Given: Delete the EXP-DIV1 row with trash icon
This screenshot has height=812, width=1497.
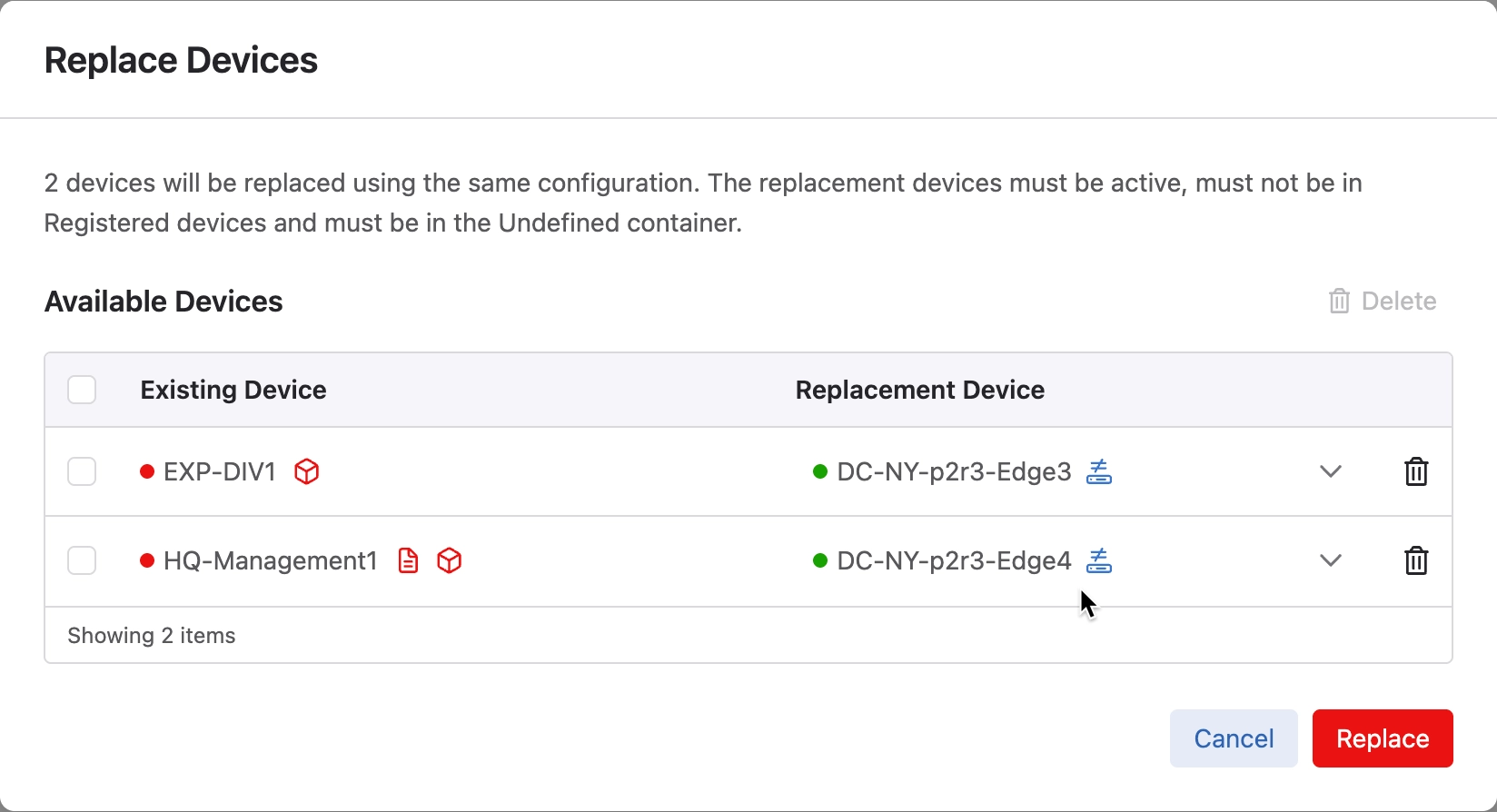Looking at the screenshot, I should coord(1416,471).
